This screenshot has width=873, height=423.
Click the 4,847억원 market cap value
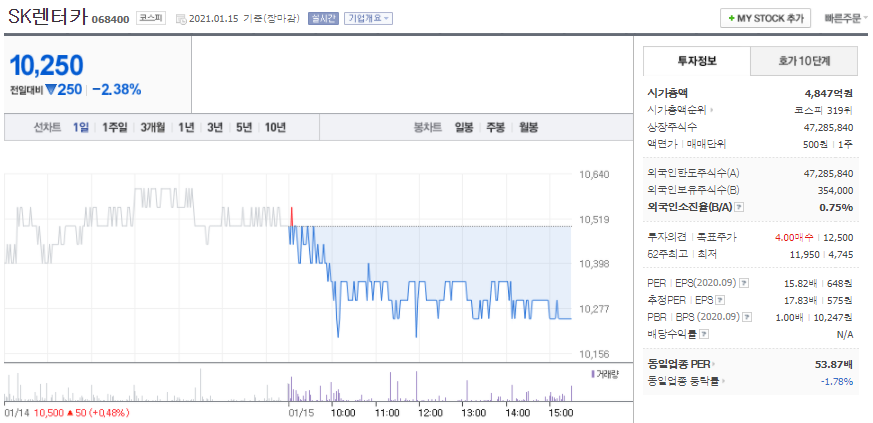click(x=827, y=94)
